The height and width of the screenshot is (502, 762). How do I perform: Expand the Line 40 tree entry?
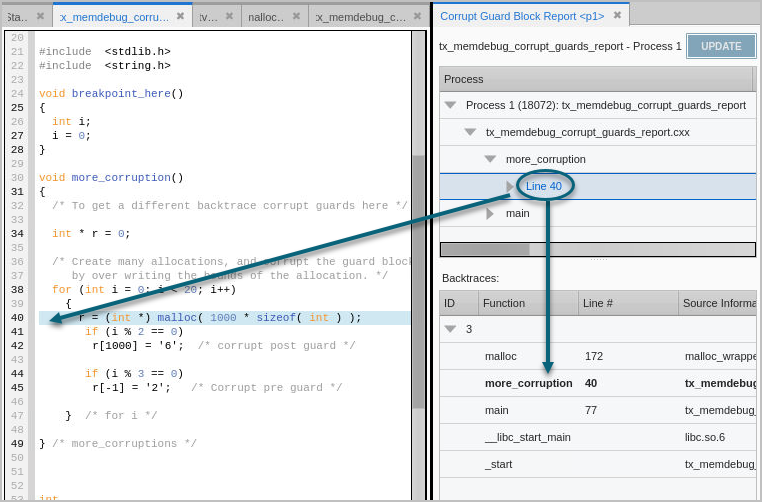(510, 186)
